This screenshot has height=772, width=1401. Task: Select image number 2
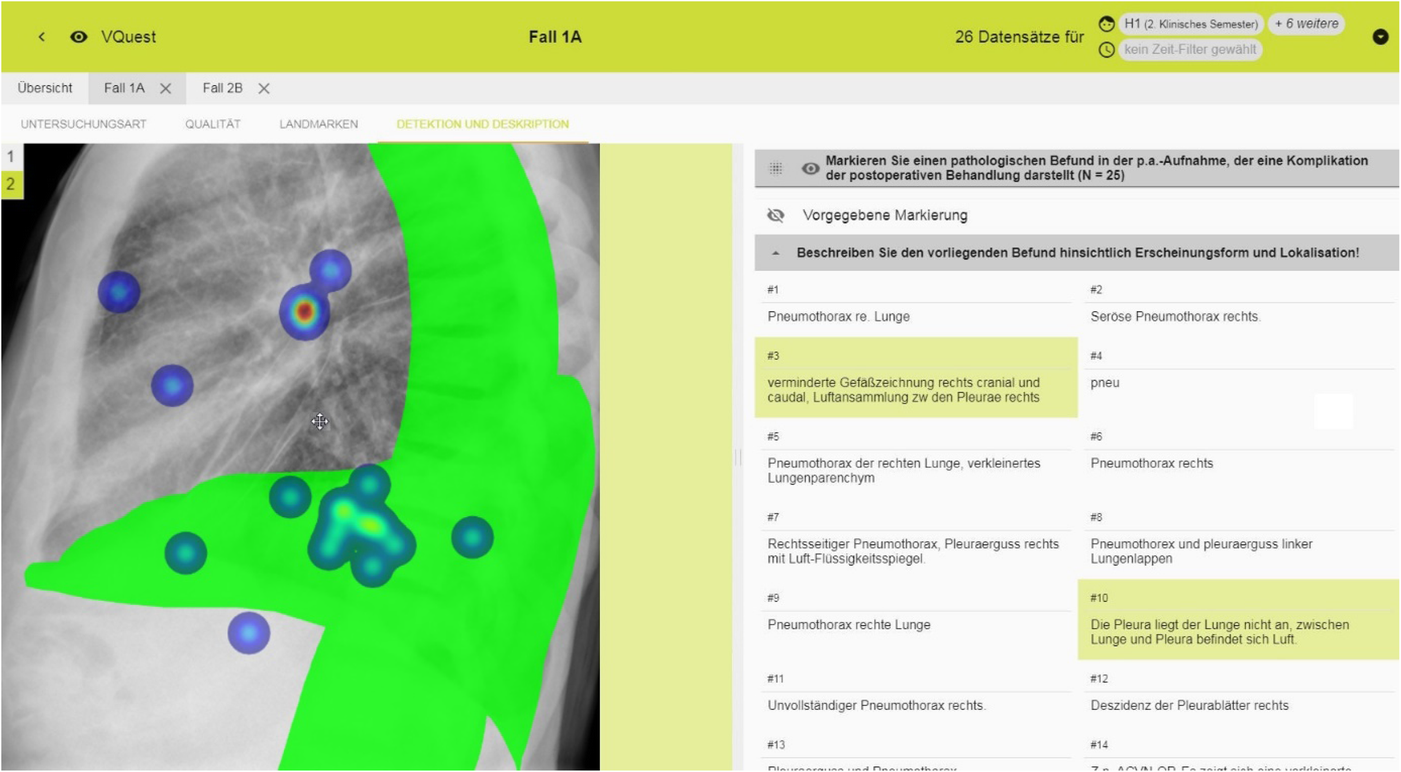(11, 184)
